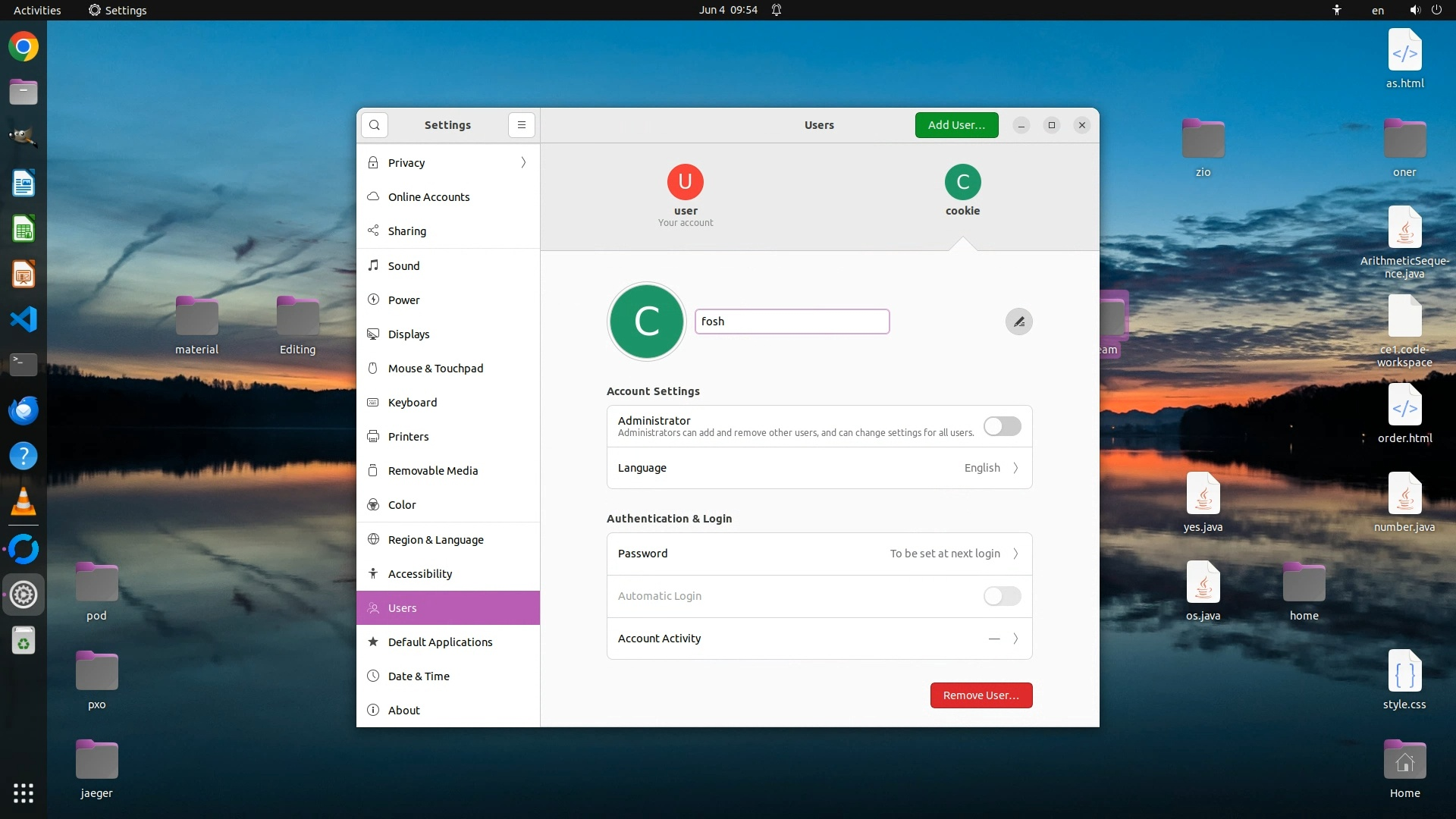Viewport: 1456px width, 819px height.
Task: Click the large green C profile picture
Action: [x=647, y=322]
